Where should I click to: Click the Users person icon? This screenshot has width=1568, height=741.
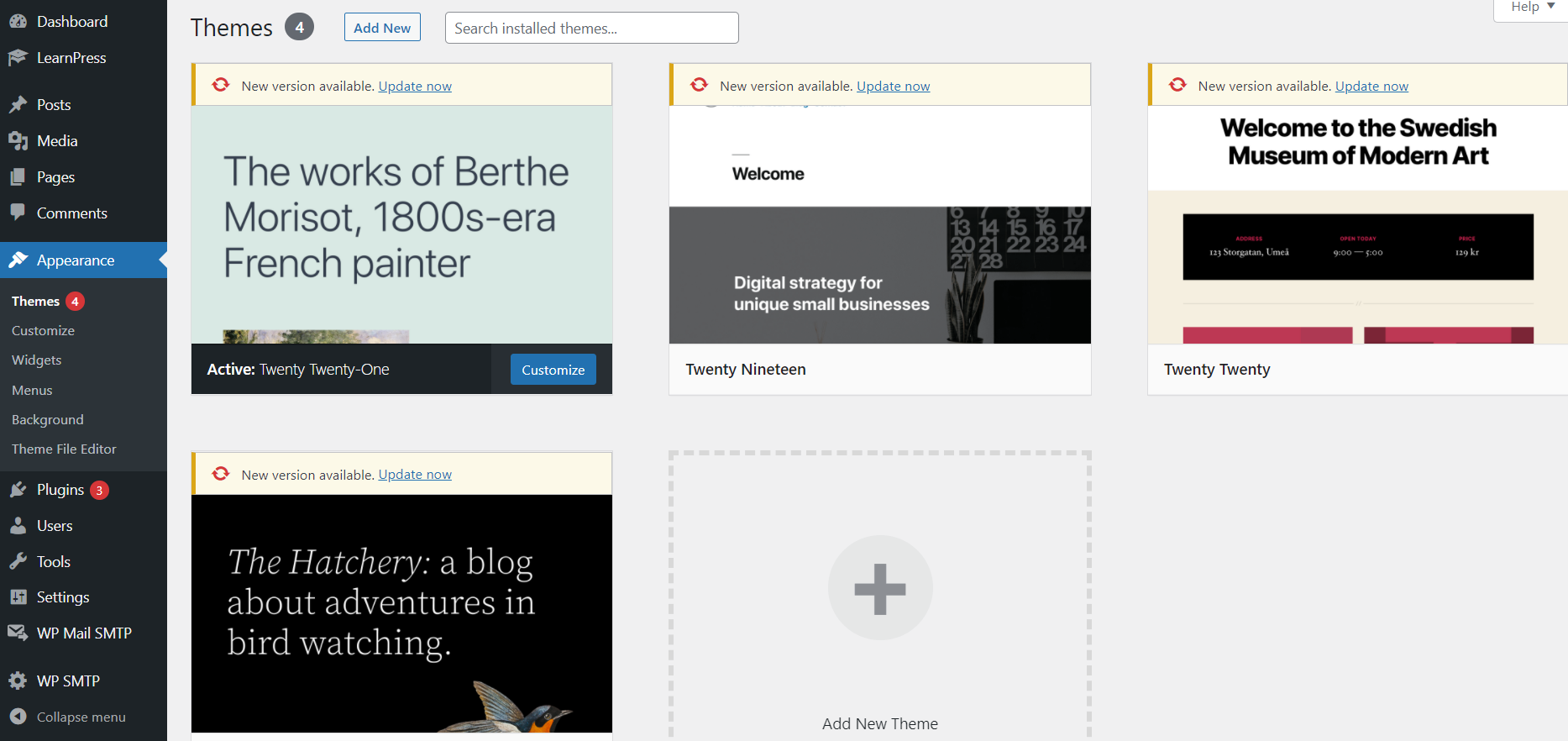click(x=18, y=526)
